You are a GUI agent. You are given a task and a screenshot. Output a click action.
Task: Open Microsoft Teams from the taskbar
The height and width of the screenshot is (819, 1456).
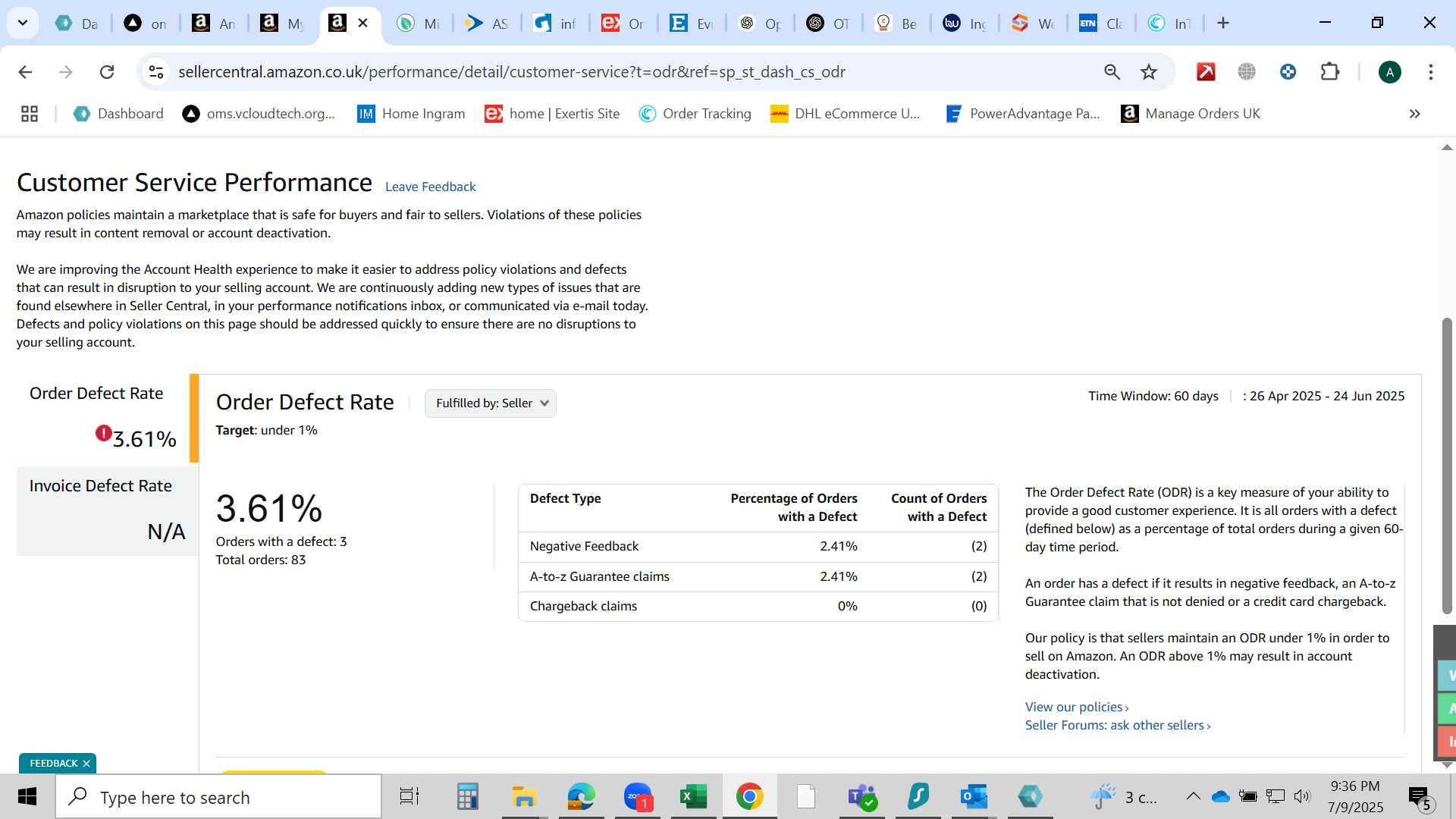[x=862, y=797]
